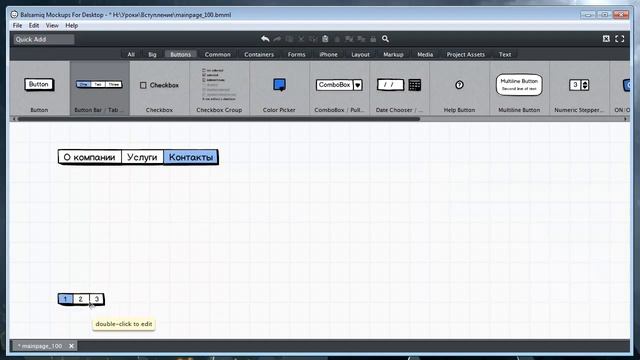Click the 'Контакты' button on the canvas
This screenshot has height=360, width=640.
(x=191, y=157)
